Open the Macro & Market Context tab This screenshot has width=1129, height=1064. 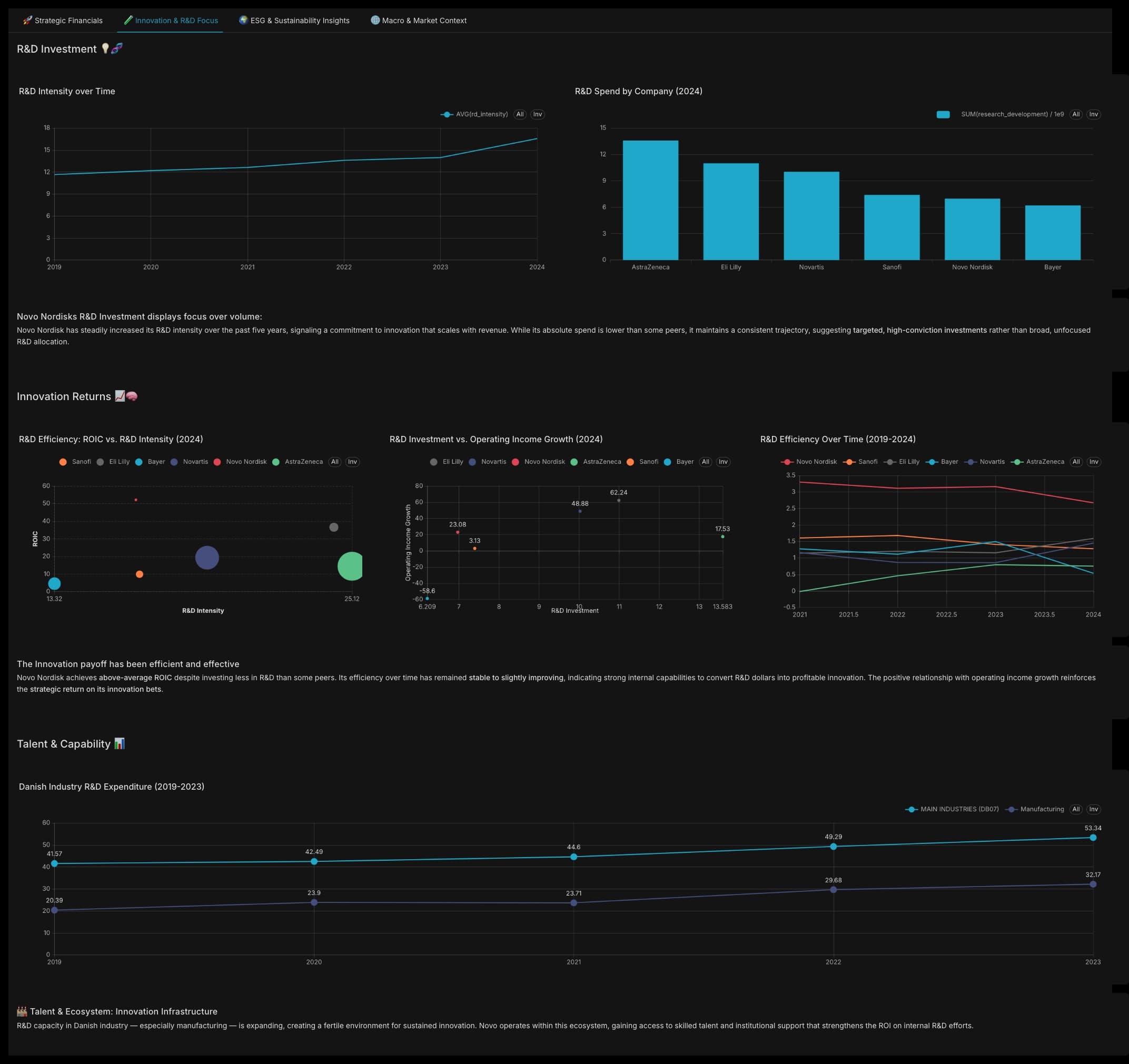(419, 20)
